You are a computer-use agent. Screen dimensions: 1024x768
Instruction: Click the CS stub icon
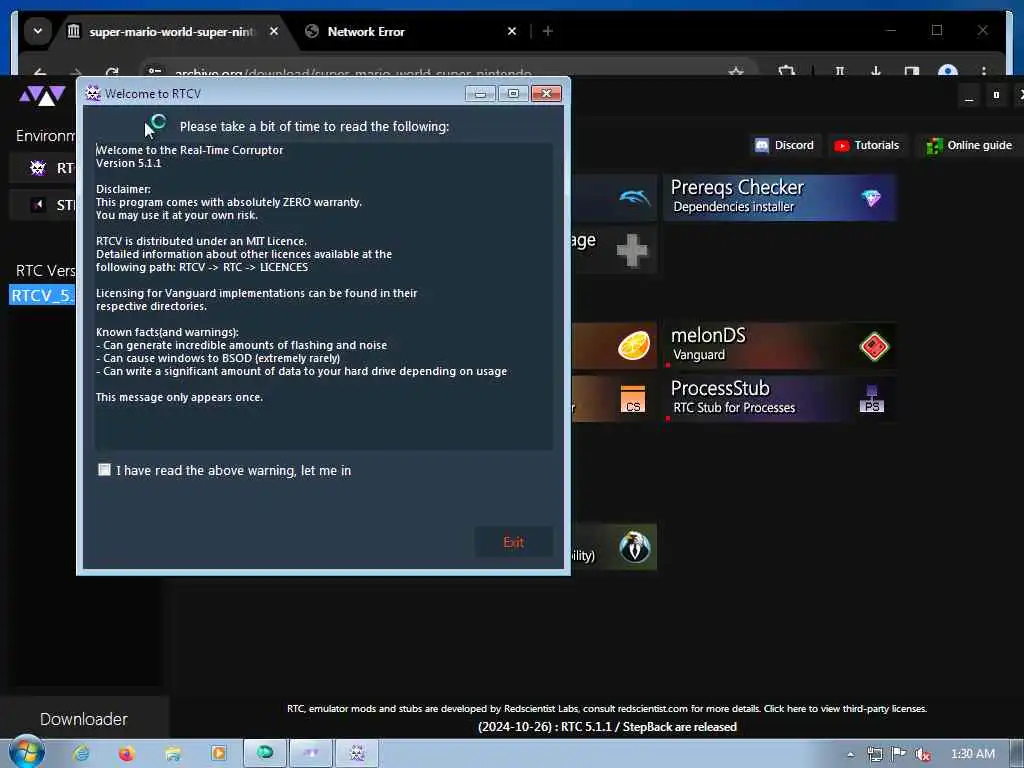tap(632, 399)
